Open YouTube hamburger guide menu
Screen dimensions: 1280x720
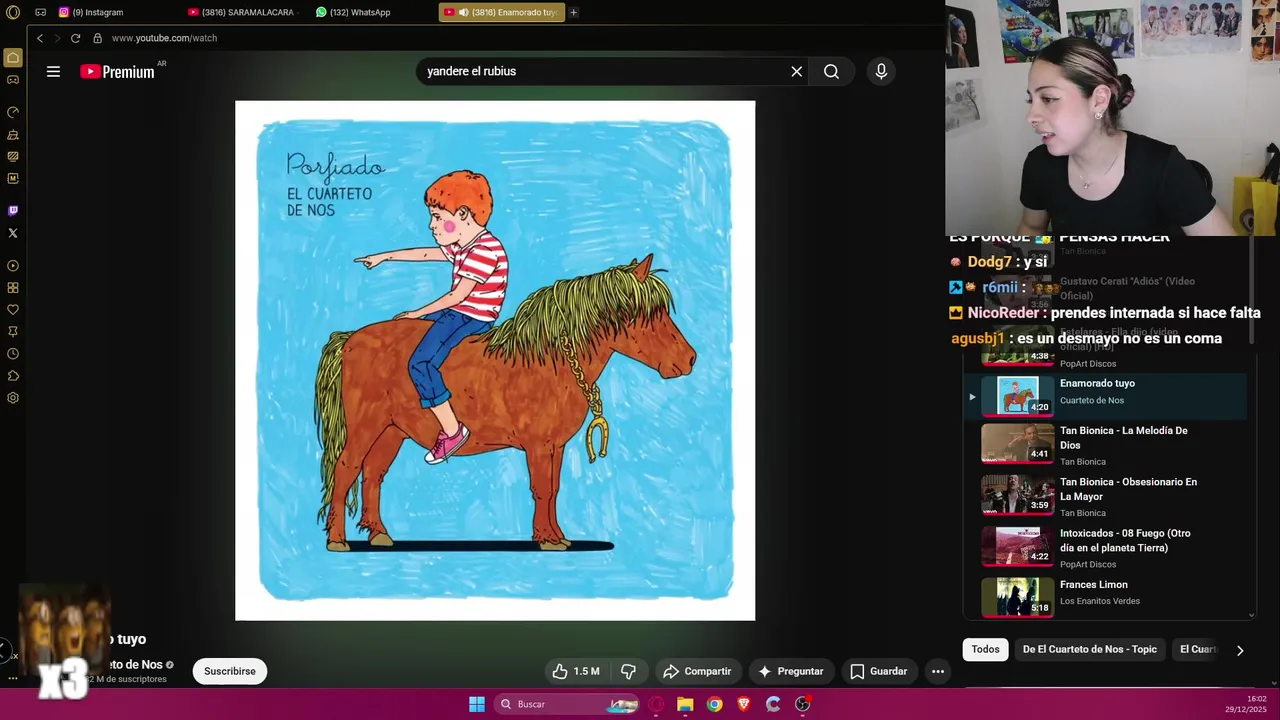[x=53, y=71]
